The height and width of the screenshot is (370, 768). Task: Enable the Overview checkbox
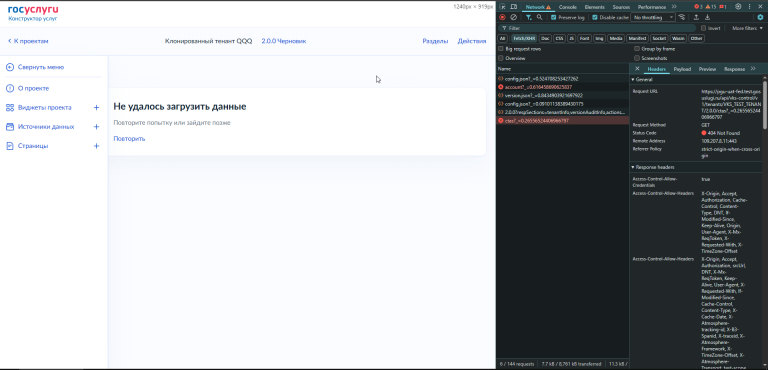point(501,58)
